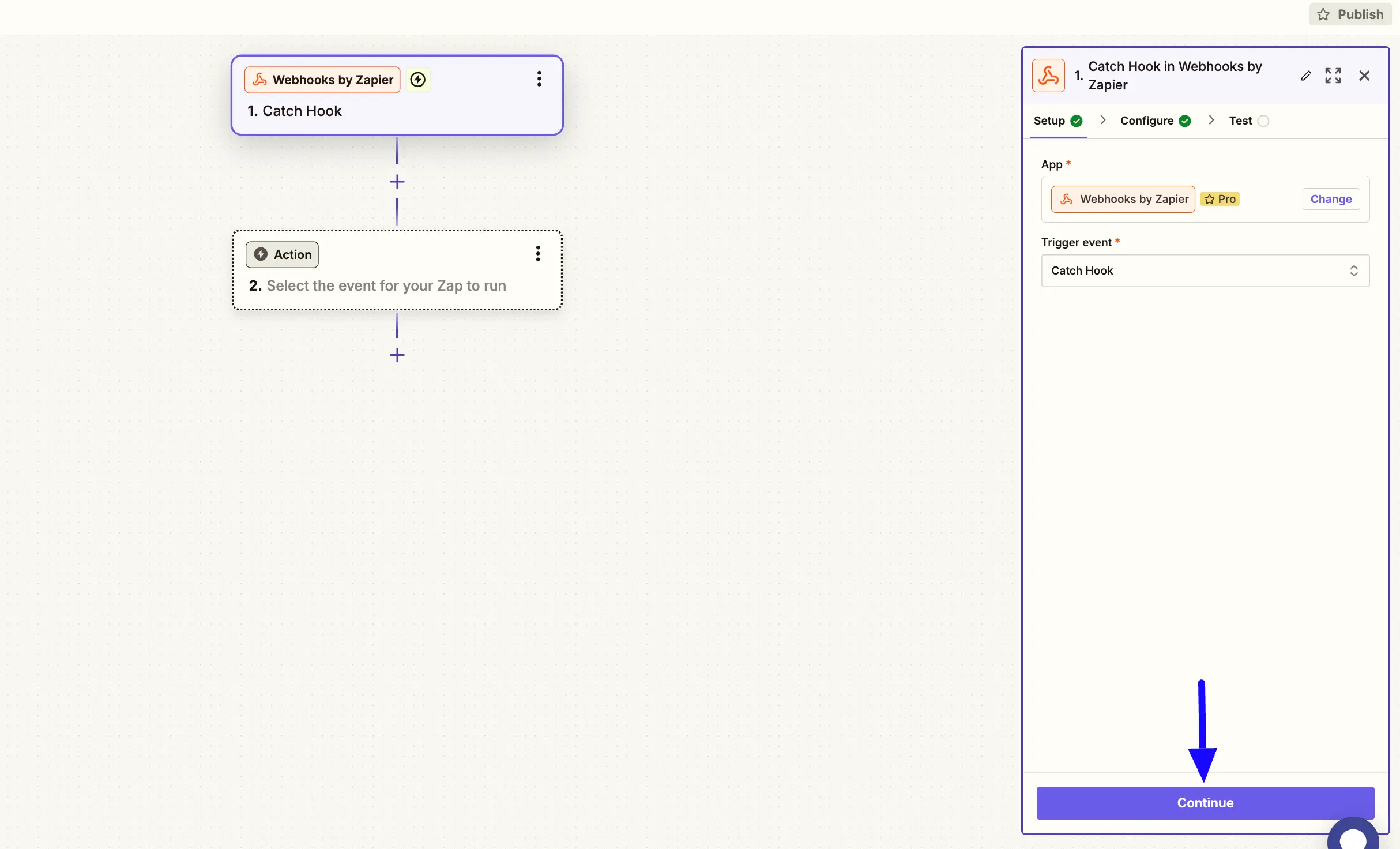Open Action step three-dot menu
The height and width of the screenshot is (849, 1400).
538,254
